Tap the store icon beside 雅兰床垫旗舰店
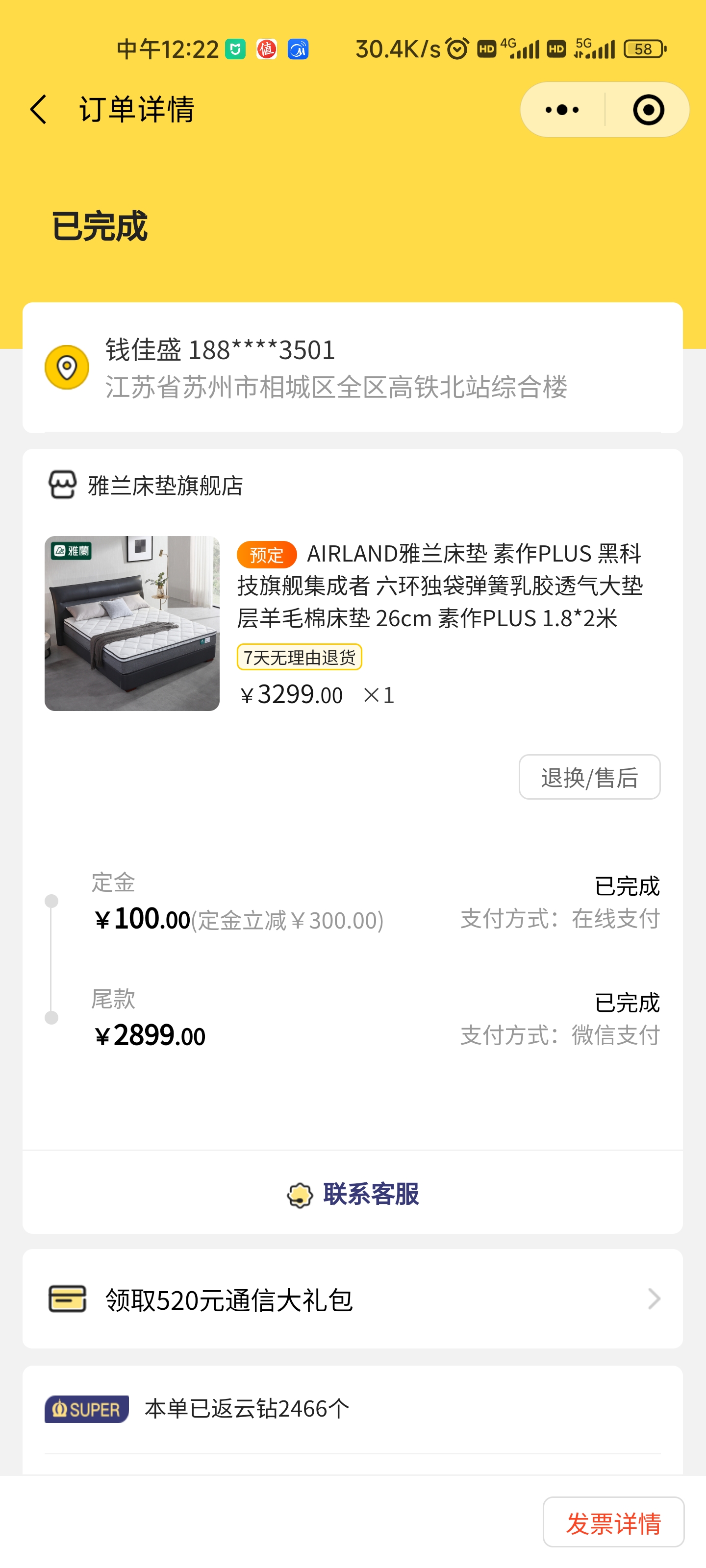This screenshot has width=706, height=1568. [62, 485]
